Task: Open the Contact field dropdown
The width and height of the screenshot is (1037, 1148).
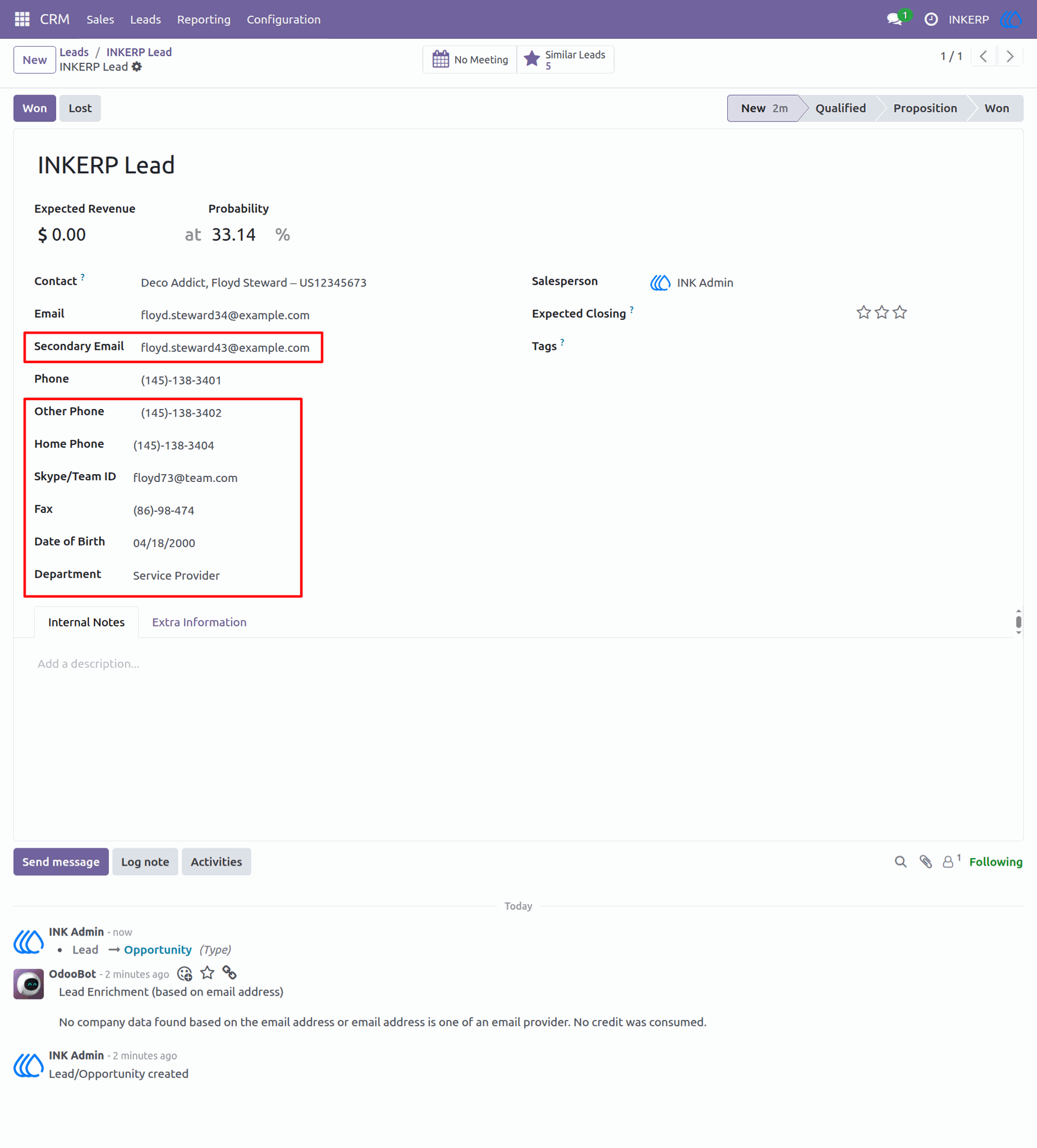Action: [254, 282]
